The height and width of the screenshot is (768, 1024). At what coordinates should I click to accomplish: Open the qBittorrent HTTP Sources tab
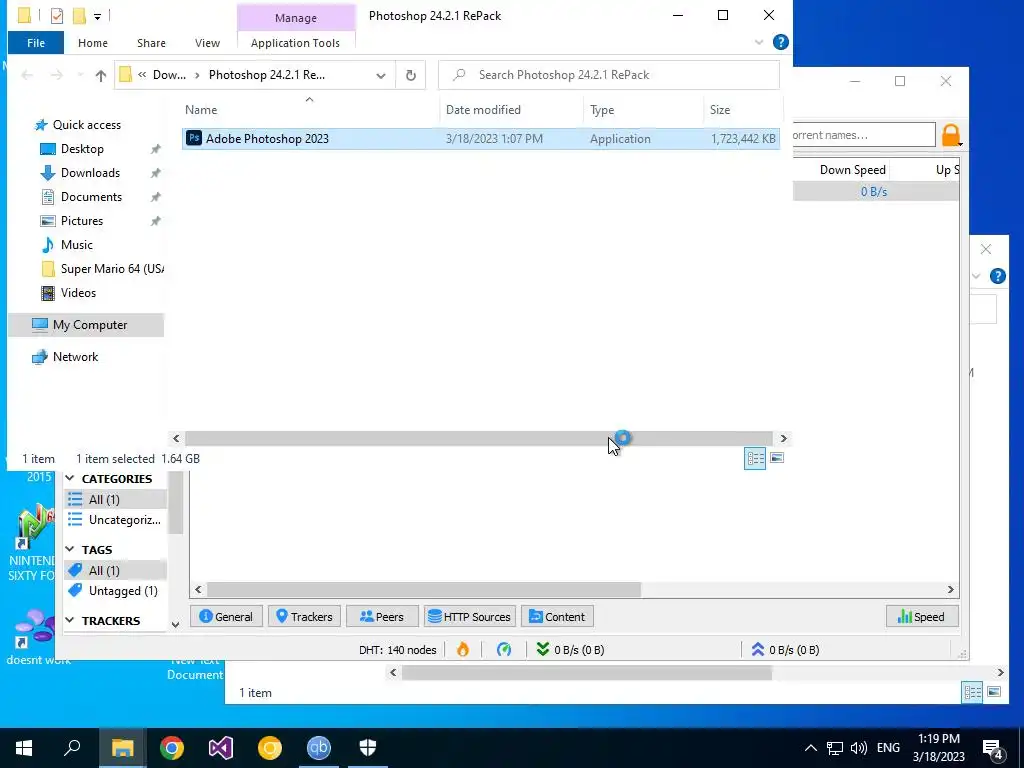point(470,616)
